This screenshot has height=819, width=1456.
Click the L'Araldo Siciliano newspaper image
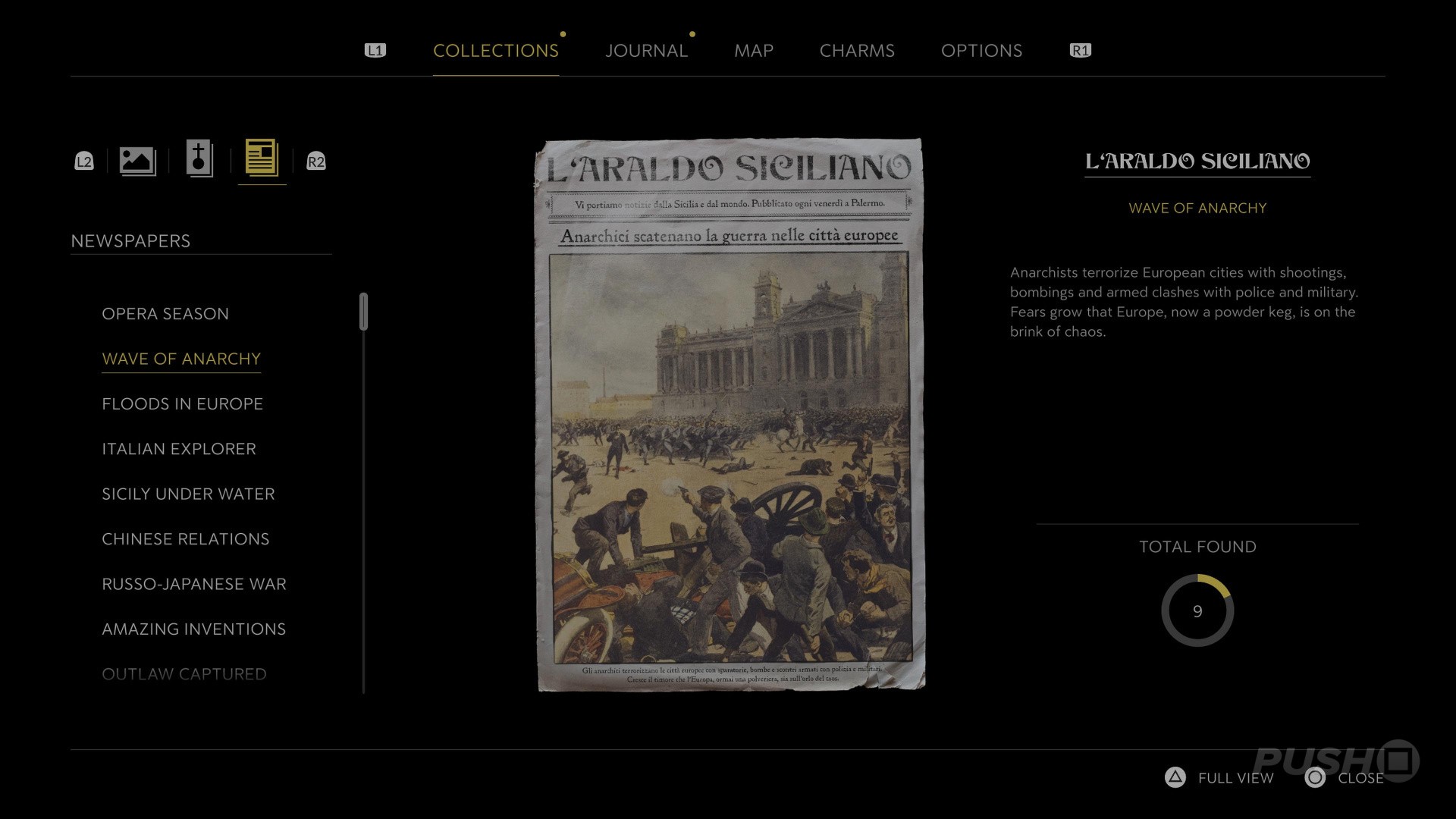pyautogui.click(x=730, y=415)
